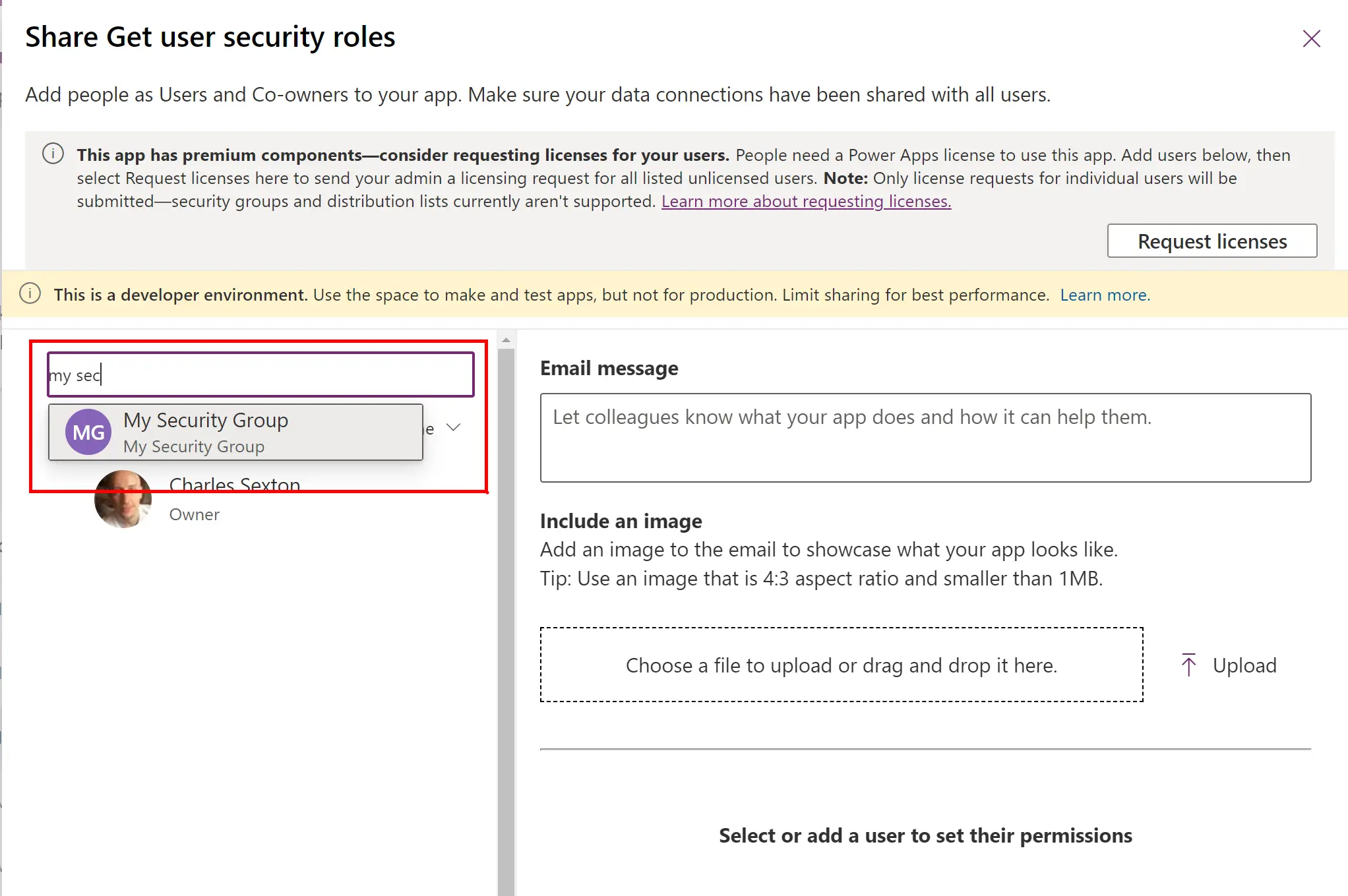Expand the chevron dropdown beside the suggestion list
The width and height of the screenshot is (1348, 896).
(453, 427)
